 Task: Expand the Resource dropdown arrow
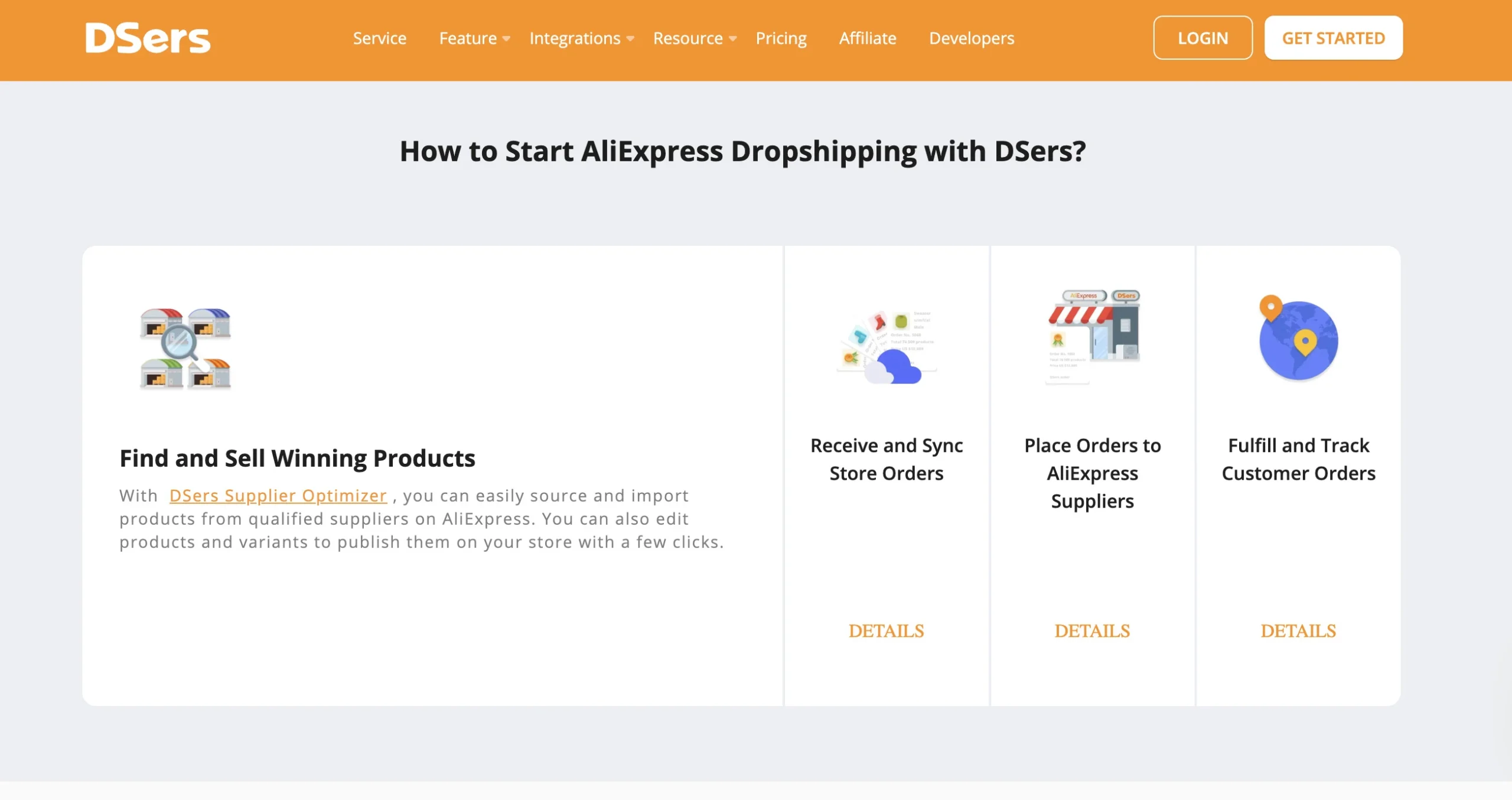[x=732, y=39]
